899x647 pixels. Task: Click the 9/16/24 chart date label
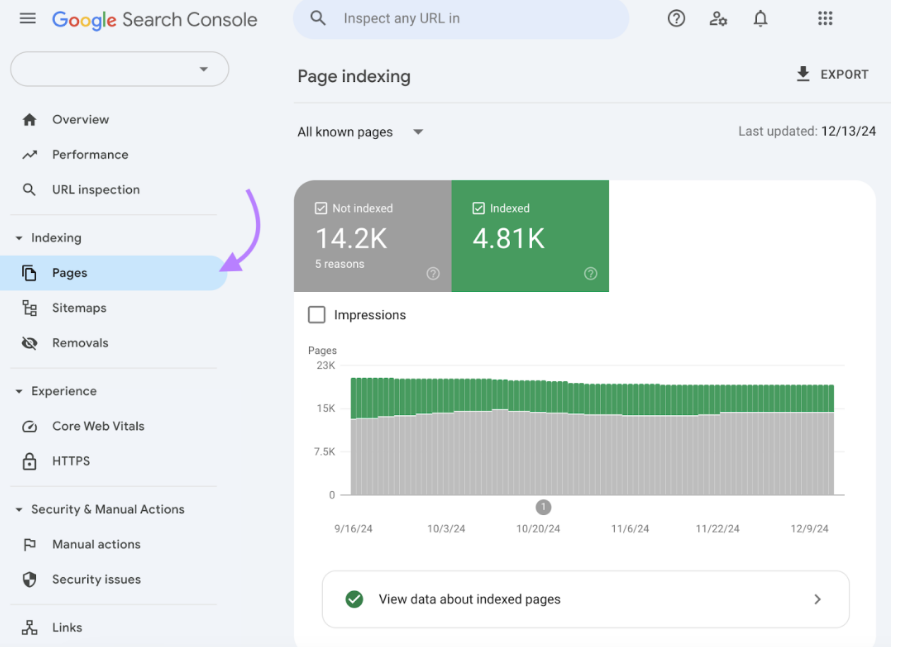pyautogui.click(x=353, y=529)
